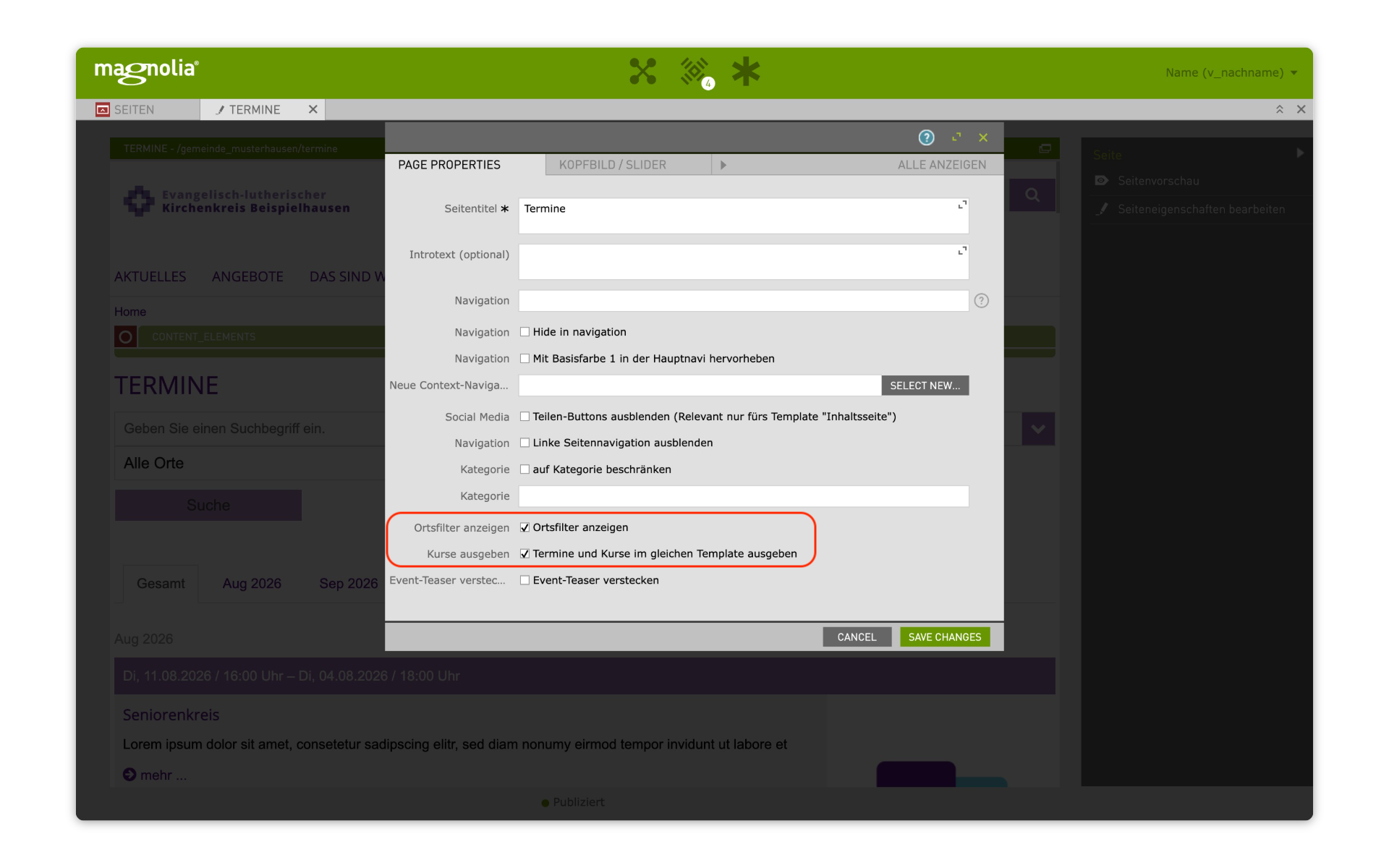This screenshot has height=868, width=1389.
Task: Click the mehr arrow icon
Action: (x=129, y=774)
